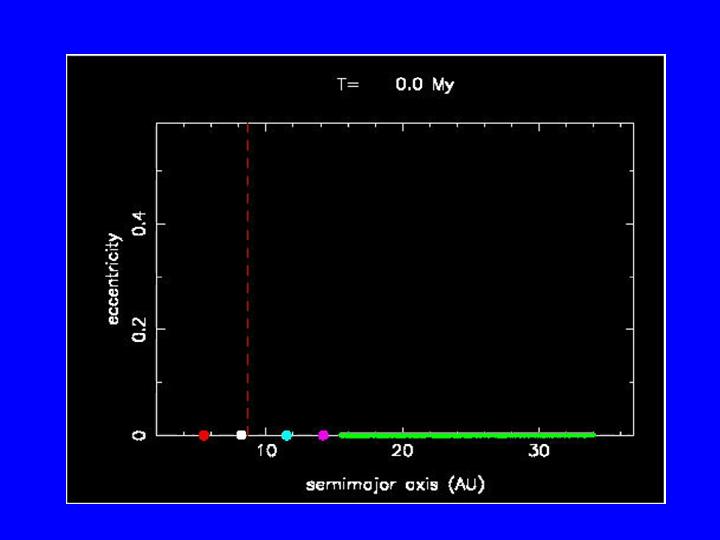Click the y-axis tick label 0
The image size is (720, 540).
(140, 435)
